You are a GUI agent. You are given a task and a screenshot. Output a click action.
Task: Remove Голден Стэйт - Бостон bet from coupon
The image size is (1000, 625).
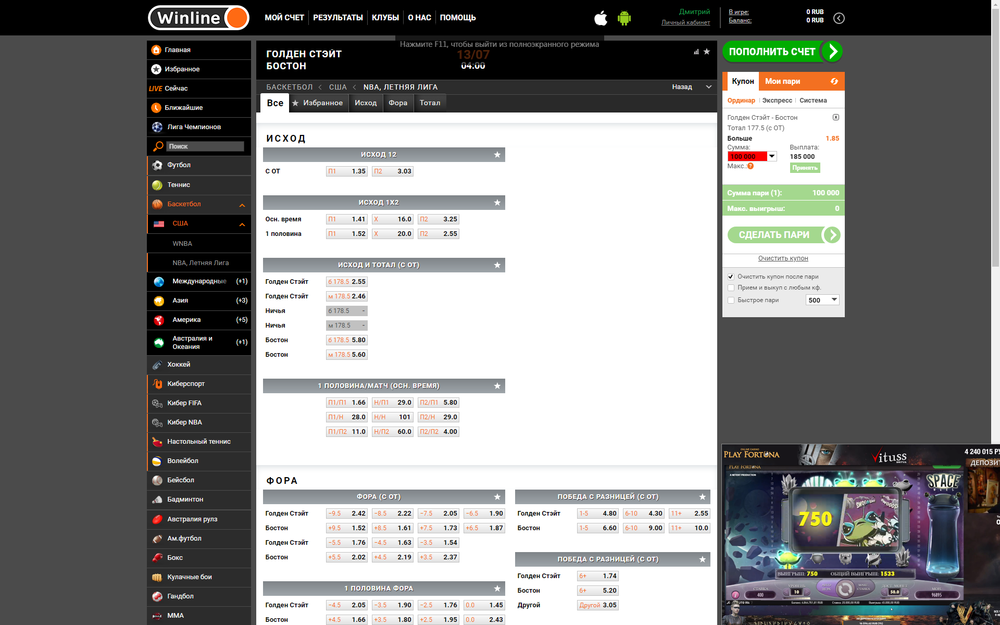click(835, 117)
